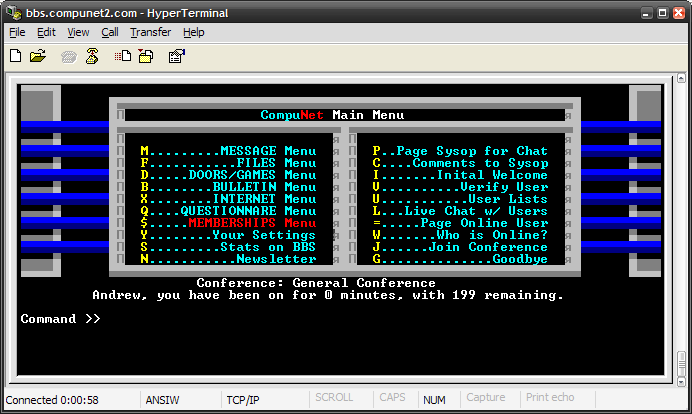Click Page Sysop for Chat entry

pos(460,151)
